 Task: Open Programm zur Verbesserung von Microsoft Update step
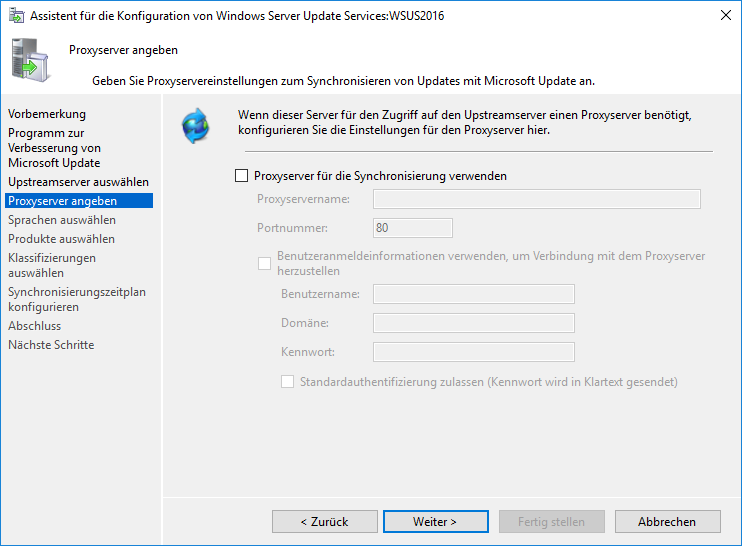click(54, 148)
